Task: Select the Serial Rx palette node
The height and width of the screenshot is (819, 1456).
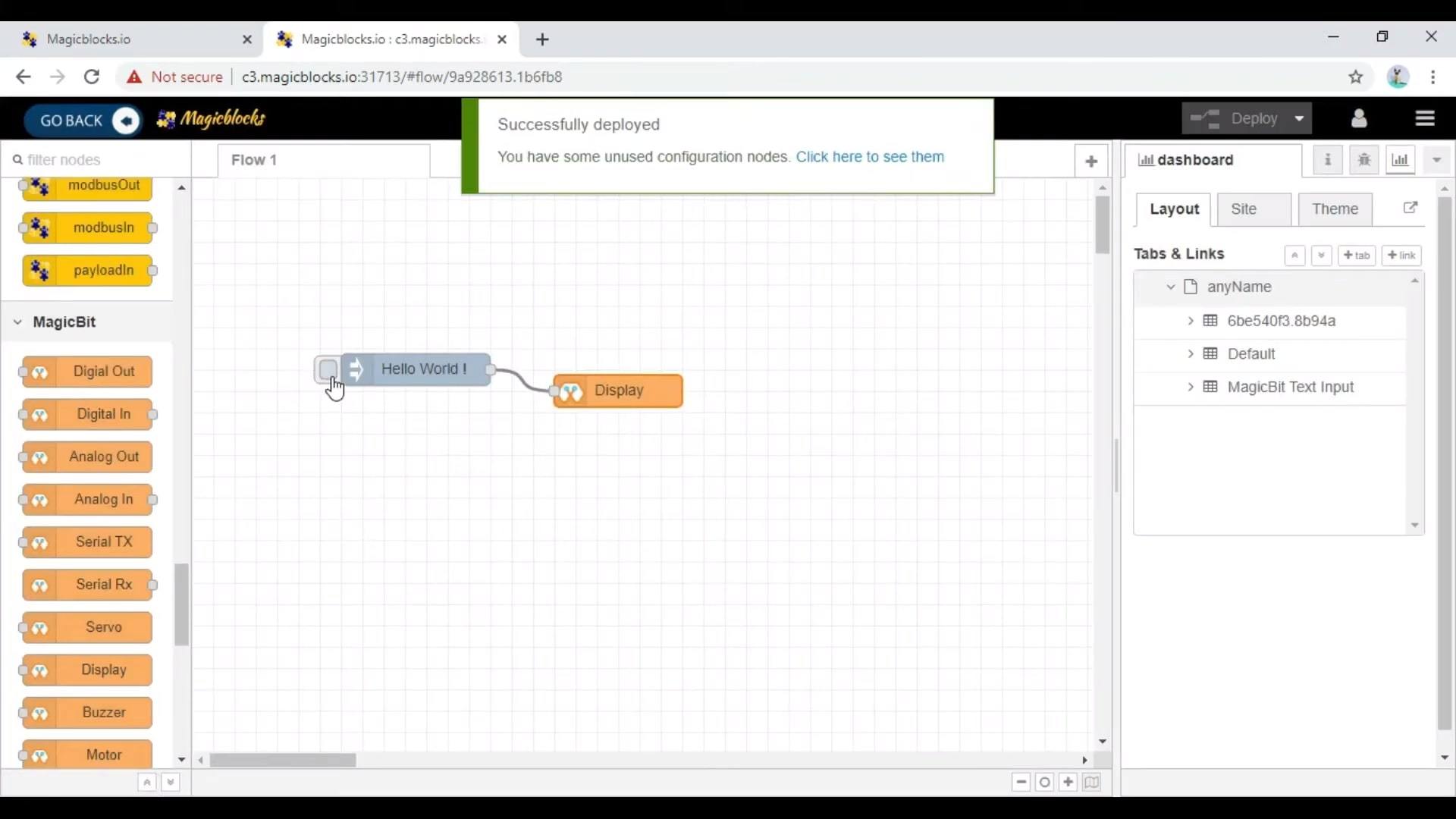Action: [87, 585]
